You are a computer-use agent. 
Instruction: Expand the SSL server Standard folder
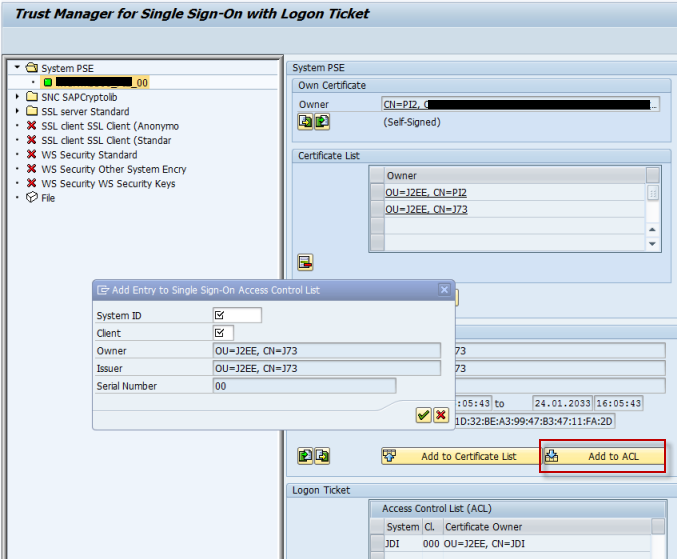[17, 111]
